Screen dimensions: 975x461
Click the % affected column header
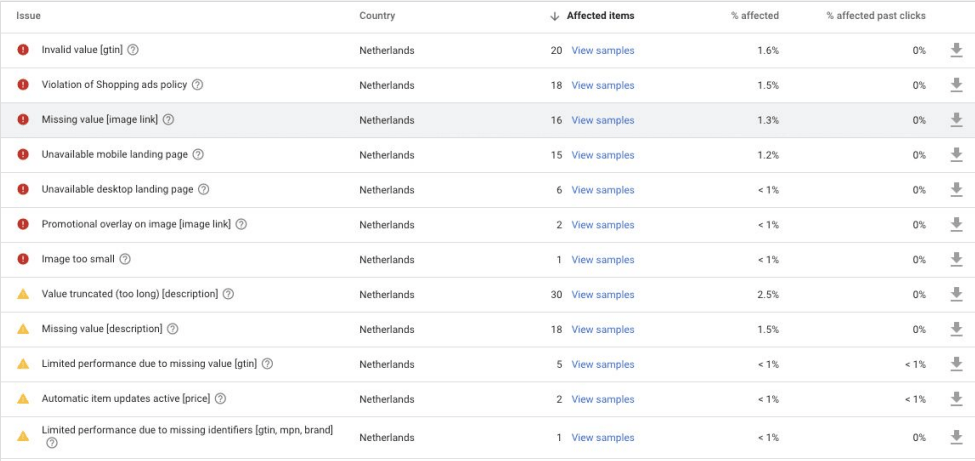[754, 16]
